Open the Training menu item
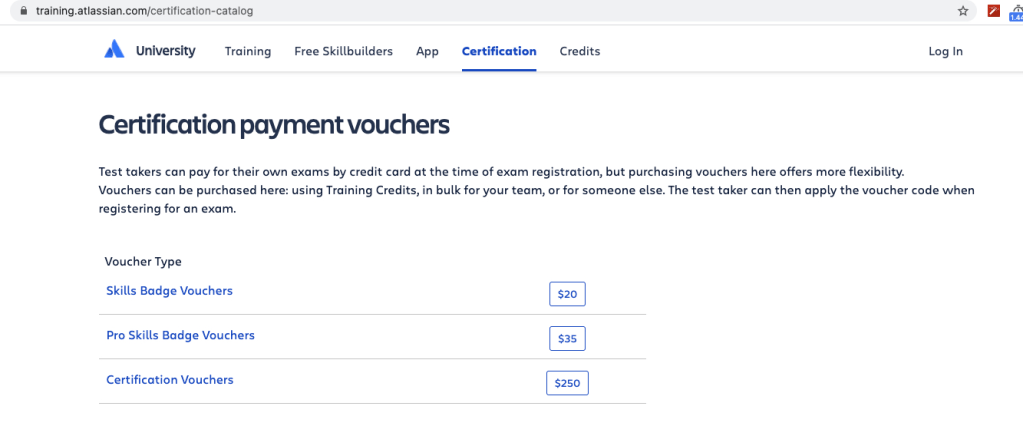 pos(248,51)
